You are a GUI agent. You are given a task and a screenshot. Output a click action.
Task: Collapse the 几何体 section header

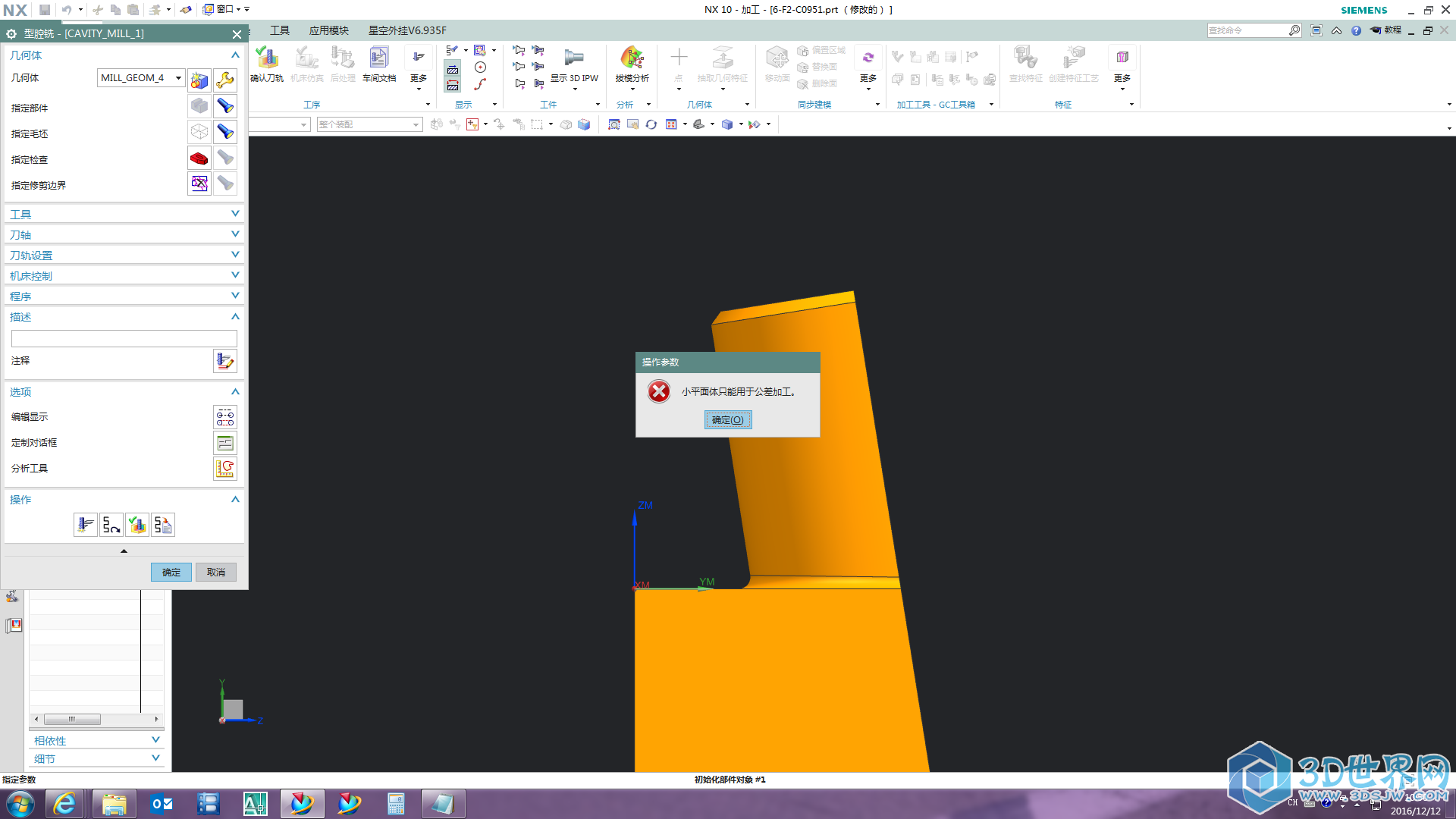point(124,55)
